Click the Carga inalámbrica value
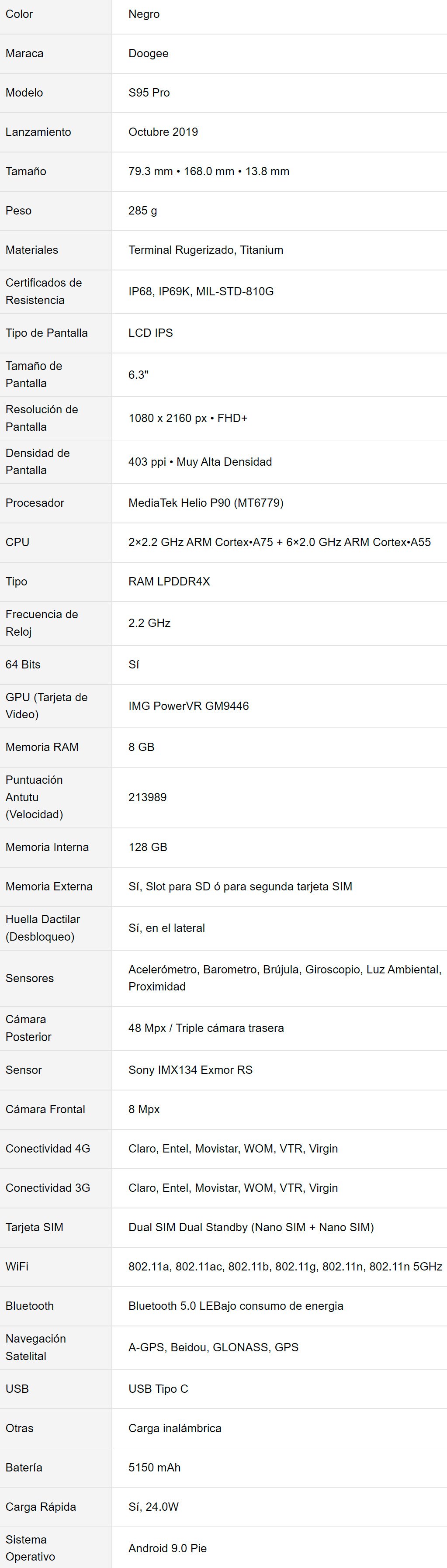The width and height of the screenshot is (447, 1568). click(175, 1428)
